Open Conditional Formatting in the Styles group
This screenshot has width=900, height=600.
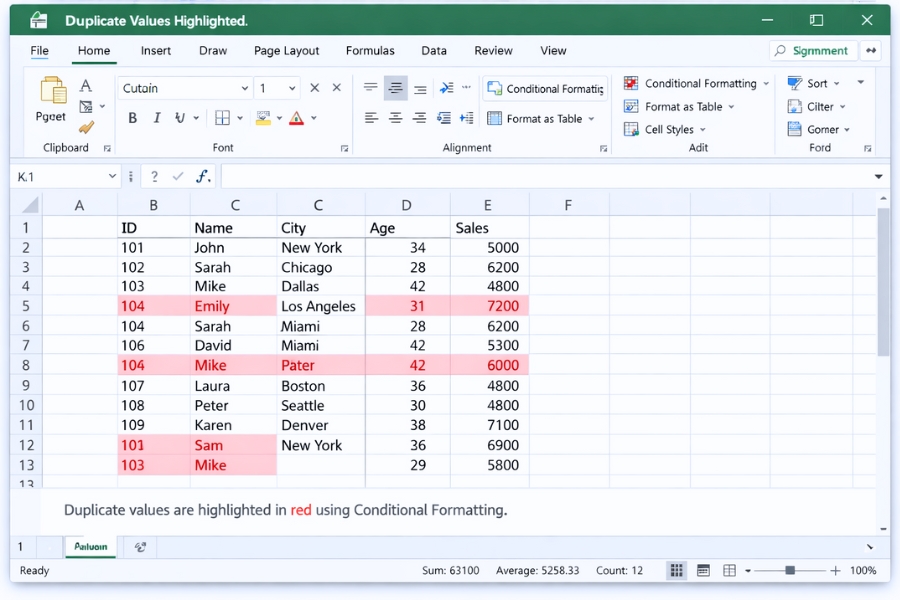(x=695, y=83)
